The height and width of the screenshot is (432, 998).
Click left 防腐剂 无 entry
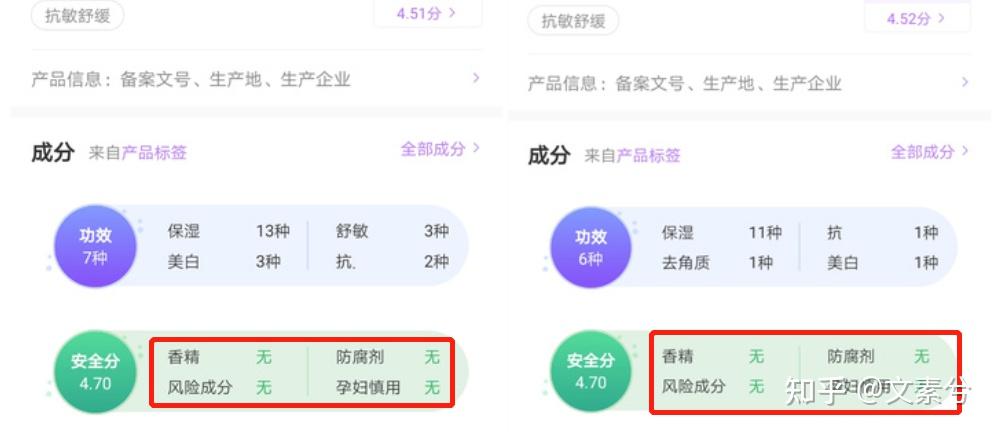(388, 357)
